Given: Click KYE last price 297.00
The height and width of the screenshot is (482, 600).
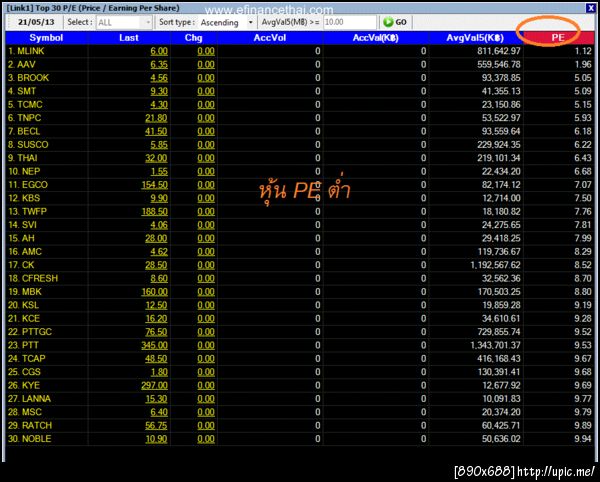Looking at the screenshot, I should coord(155,386).
